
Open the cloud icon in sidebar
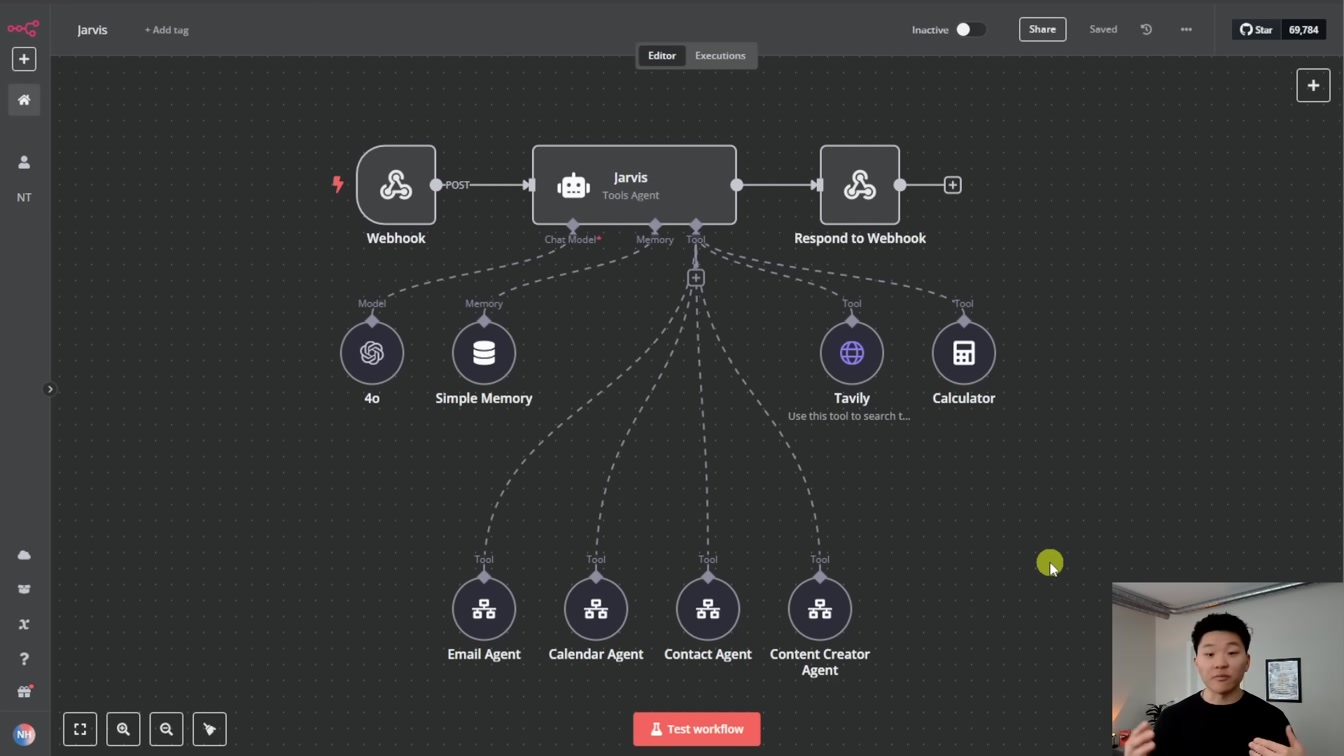click(x=24, y=555)
